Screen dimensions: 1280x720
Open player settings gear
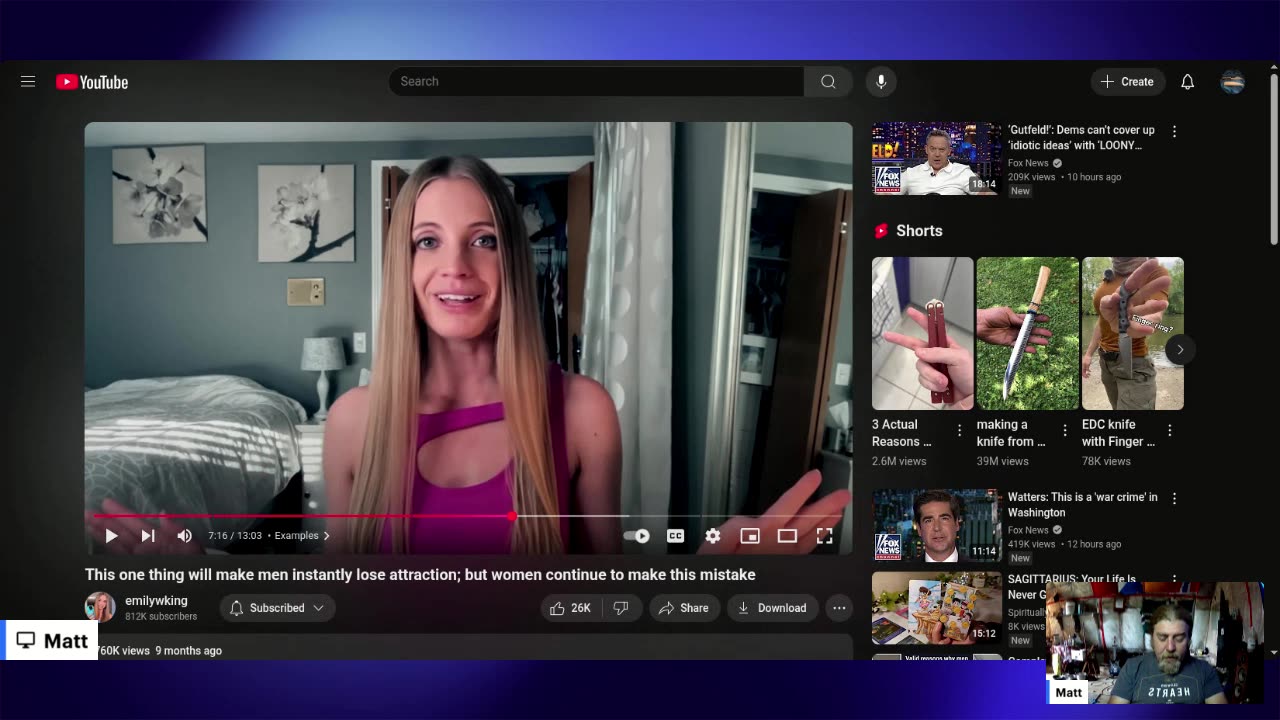(x=713, y=536)
